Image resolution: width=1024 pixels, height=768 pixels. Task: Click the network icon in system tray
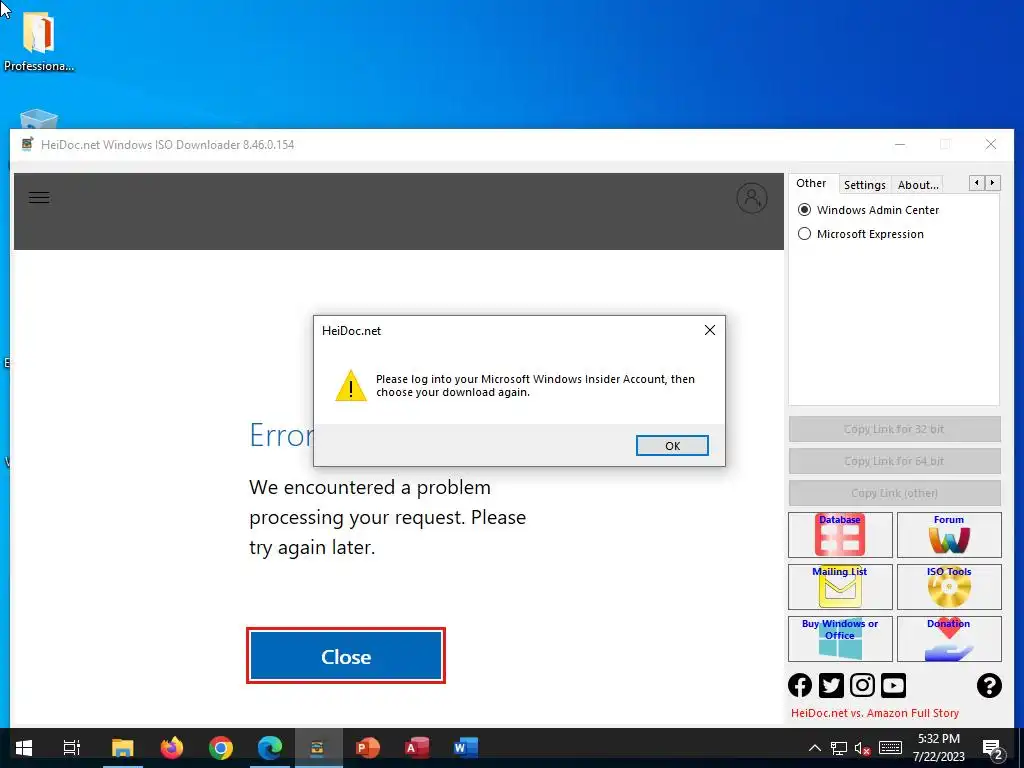(839, 748)
